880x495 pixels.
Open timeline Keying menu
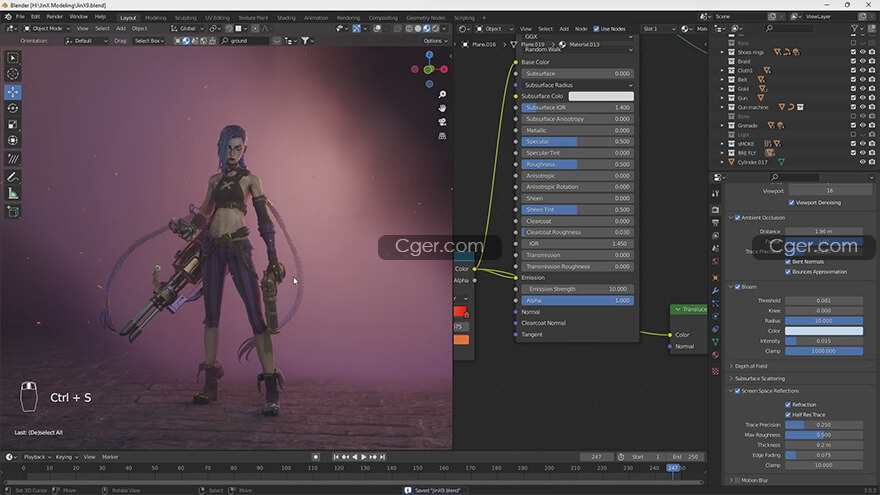point(66,457)
